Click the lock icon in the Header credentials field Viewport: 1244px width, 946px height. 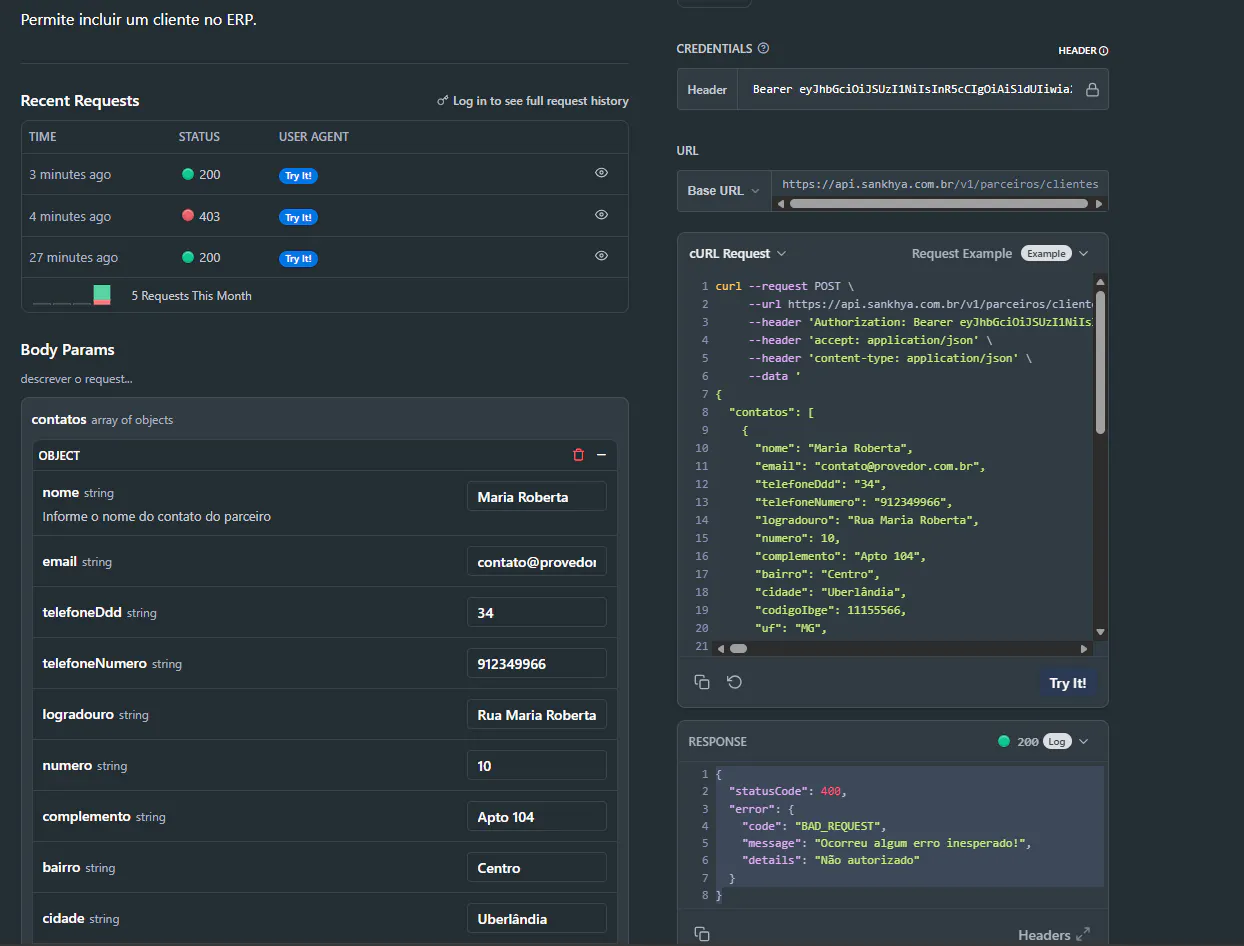point(1092,90)
